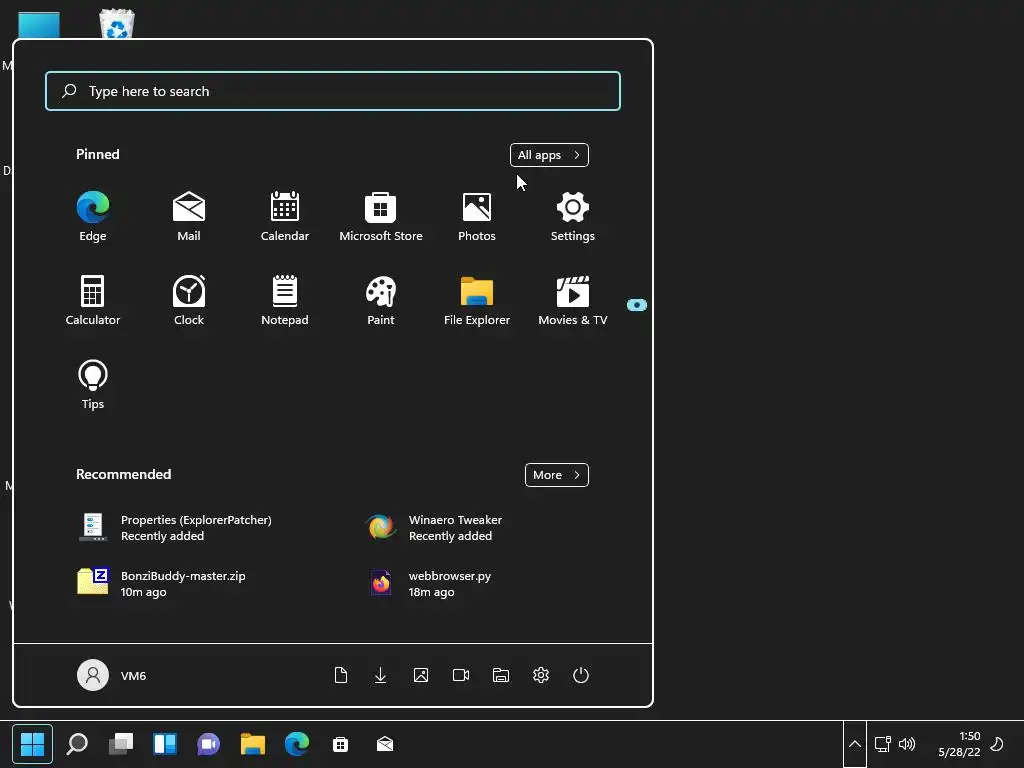Open Videos folder icon in Start footer
Viewport: 1024px width, 768px height.
coord(461,675)
